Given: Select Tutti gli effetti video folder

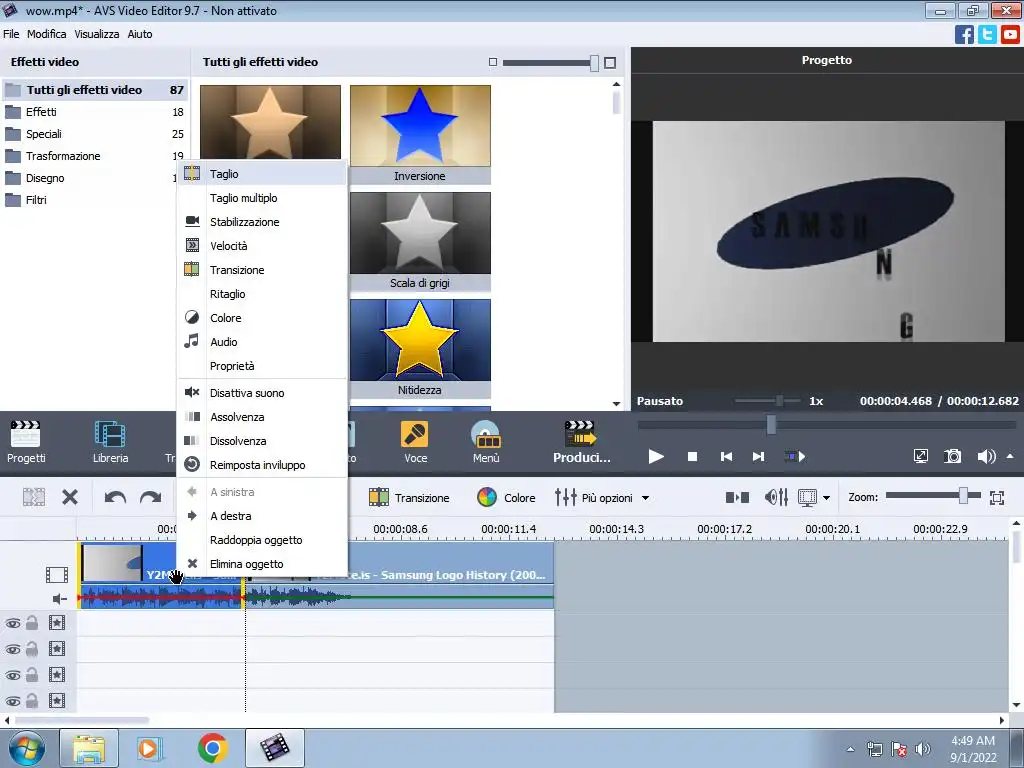Looking at the screenshot, I should (x=95, y=90).
